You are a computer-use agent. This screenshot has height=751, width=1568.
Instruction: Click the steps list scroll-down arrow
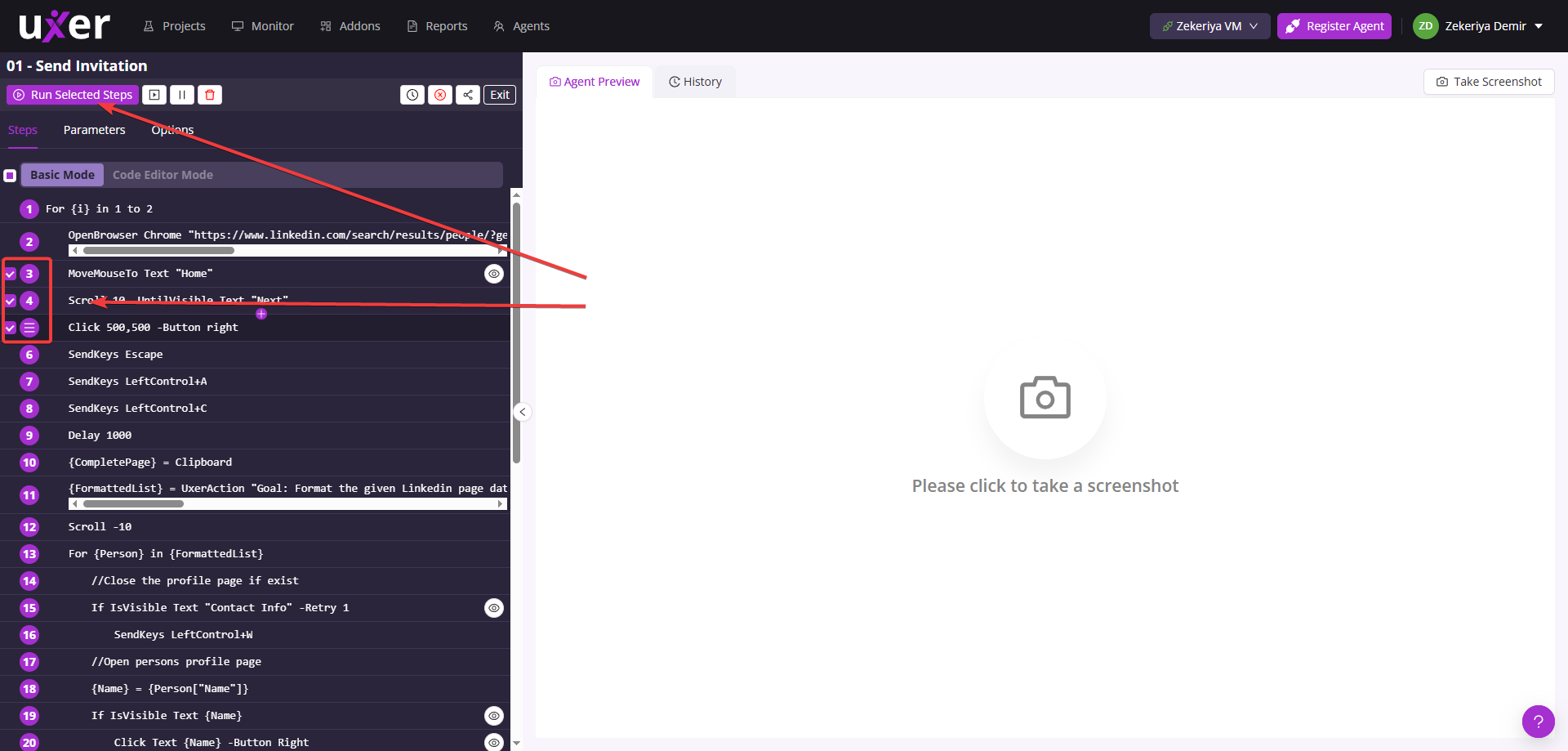[516, 744]
